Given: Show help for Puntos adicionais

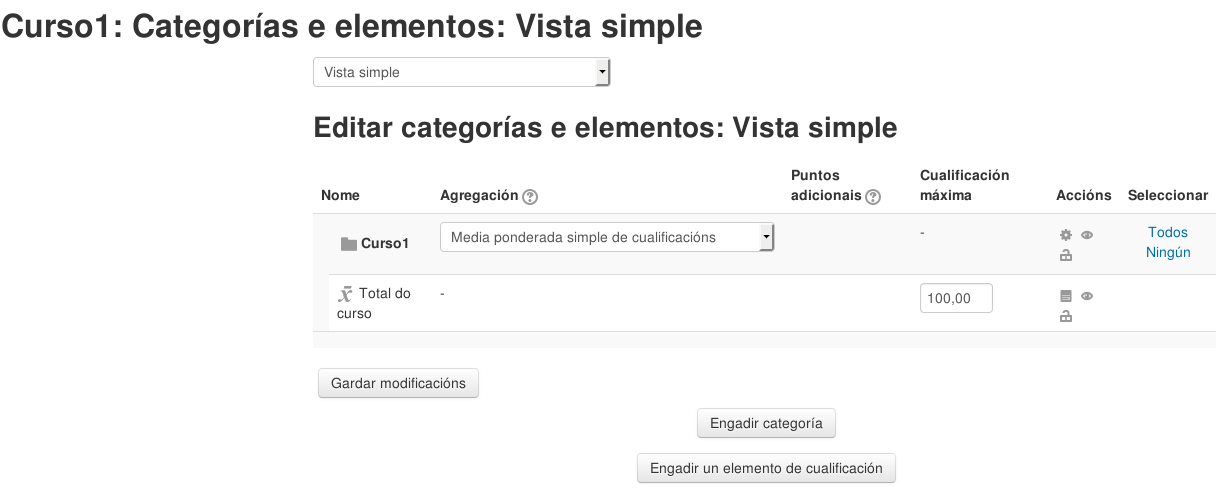Looking at the screenshot, I should pos(873,197).
